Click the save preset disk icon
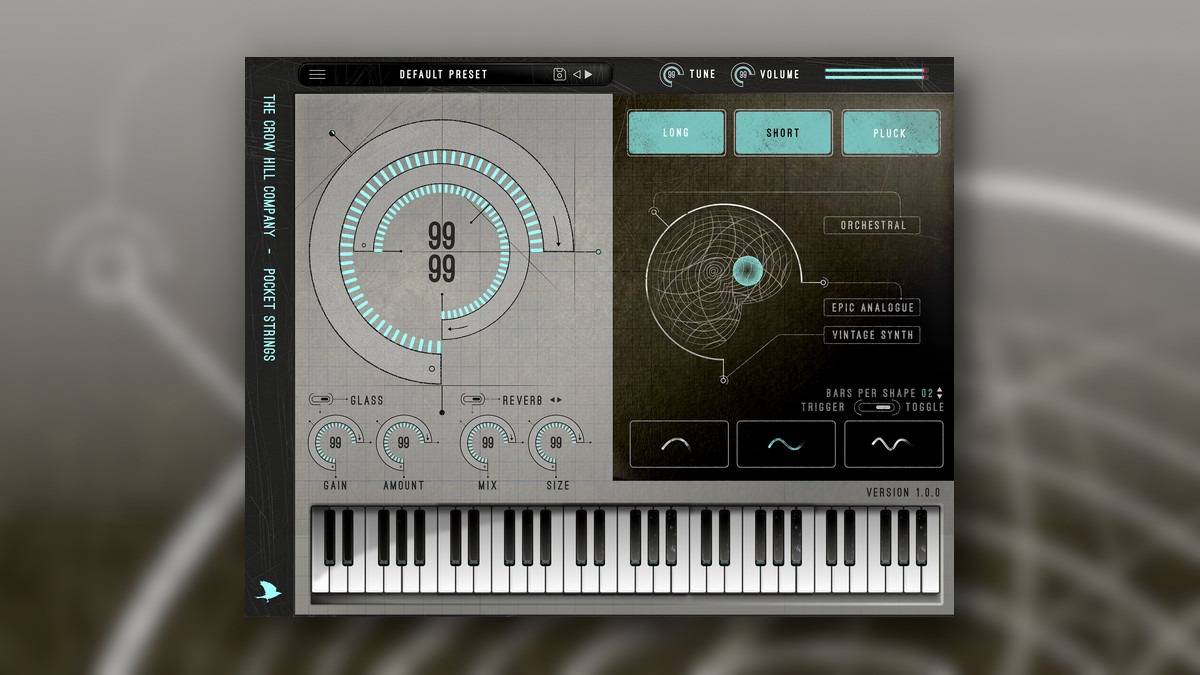Image resolution: width=1200 pixels, height=675 pixels. 560,74
